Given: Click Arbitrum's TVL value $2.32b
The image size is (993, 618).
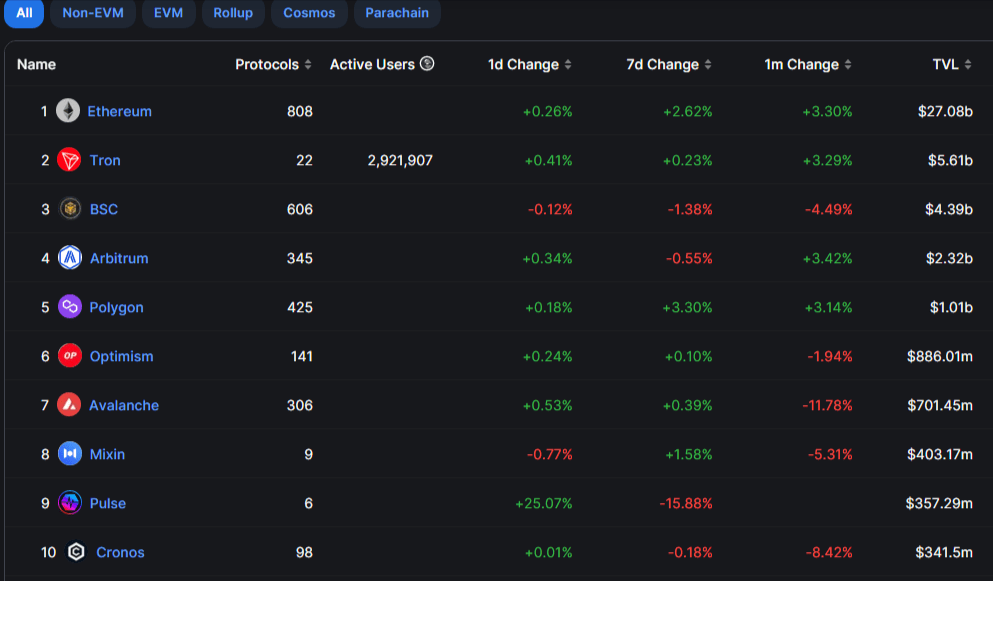Looking at the screenshot, I should pyautogui.click(x=949, y=258).
